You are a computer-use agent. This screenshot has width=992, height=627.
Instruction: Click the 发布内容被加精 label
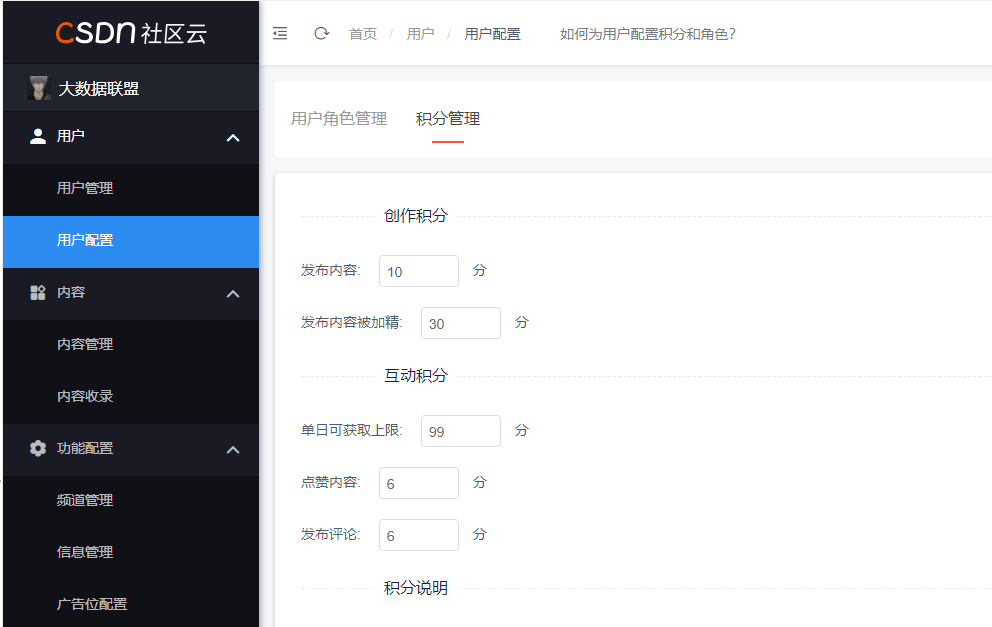coord(351,323)
